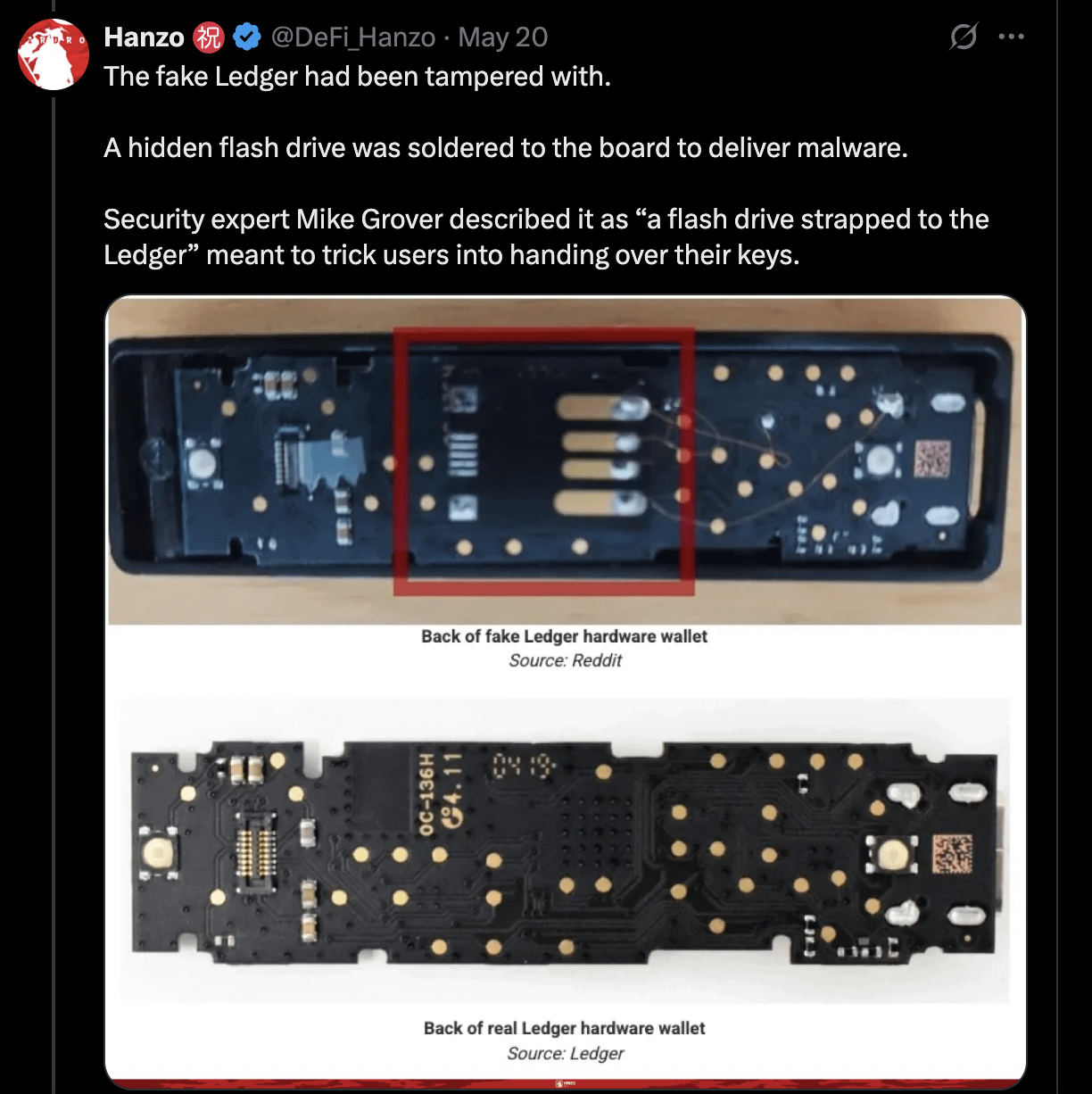Image resolution: width=1092 pixels, height=1094 pixels.
Task: Open Hanzo's profile avatar
Action: 54,54
